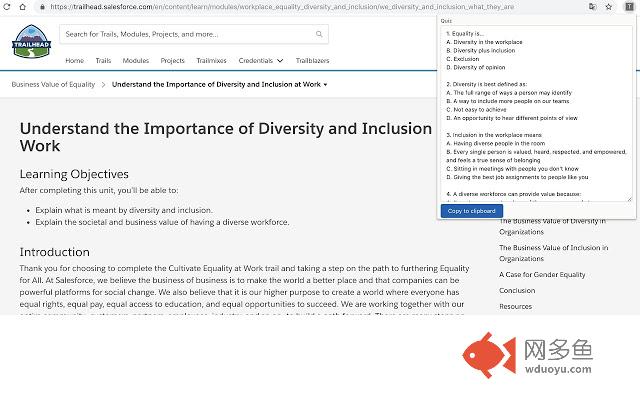Click the browser address bar URL

click(x=282, y=7)
